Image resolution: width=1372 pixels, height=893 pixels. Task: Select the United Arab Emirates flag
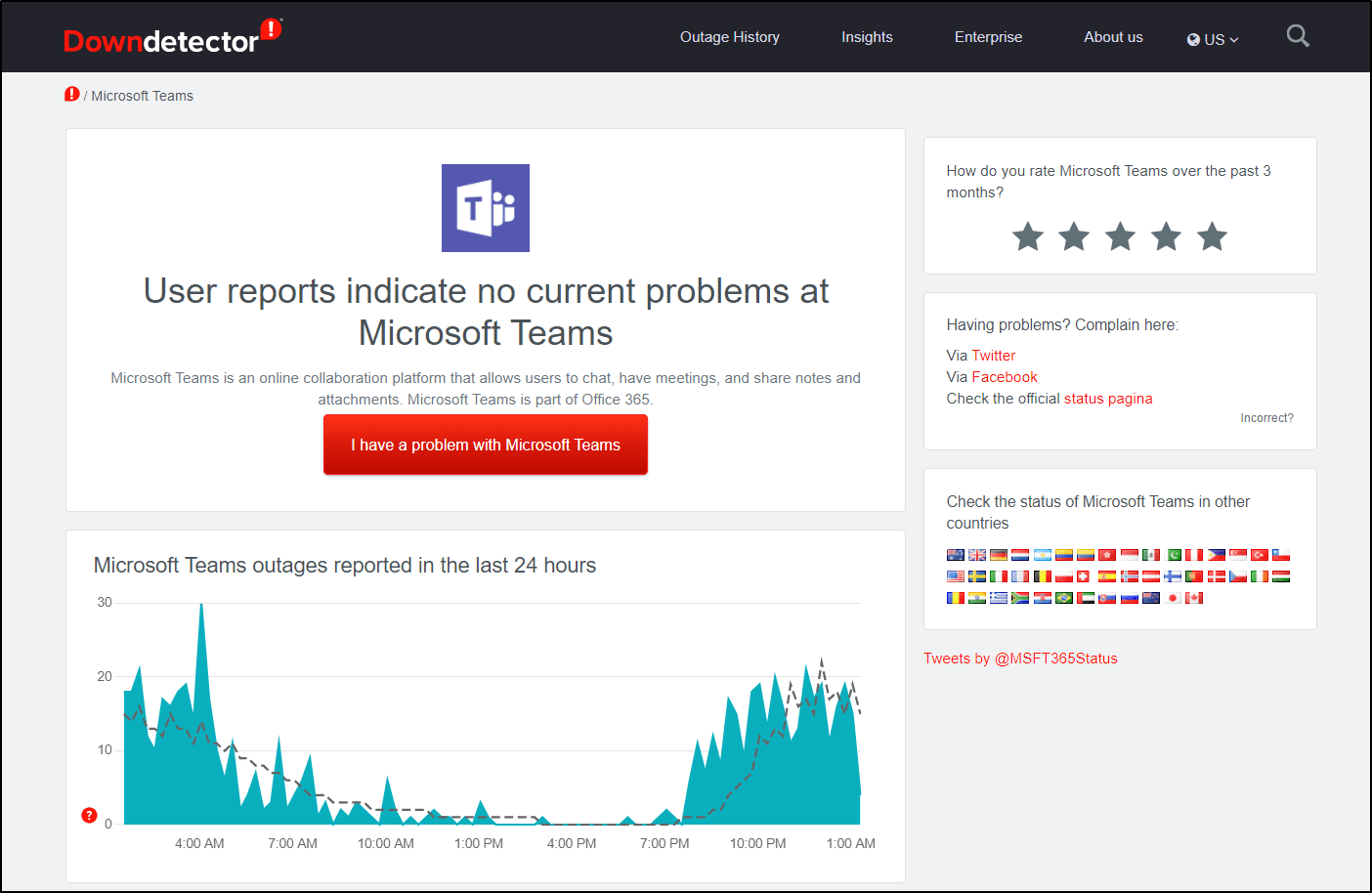(x=1086, y=598)
